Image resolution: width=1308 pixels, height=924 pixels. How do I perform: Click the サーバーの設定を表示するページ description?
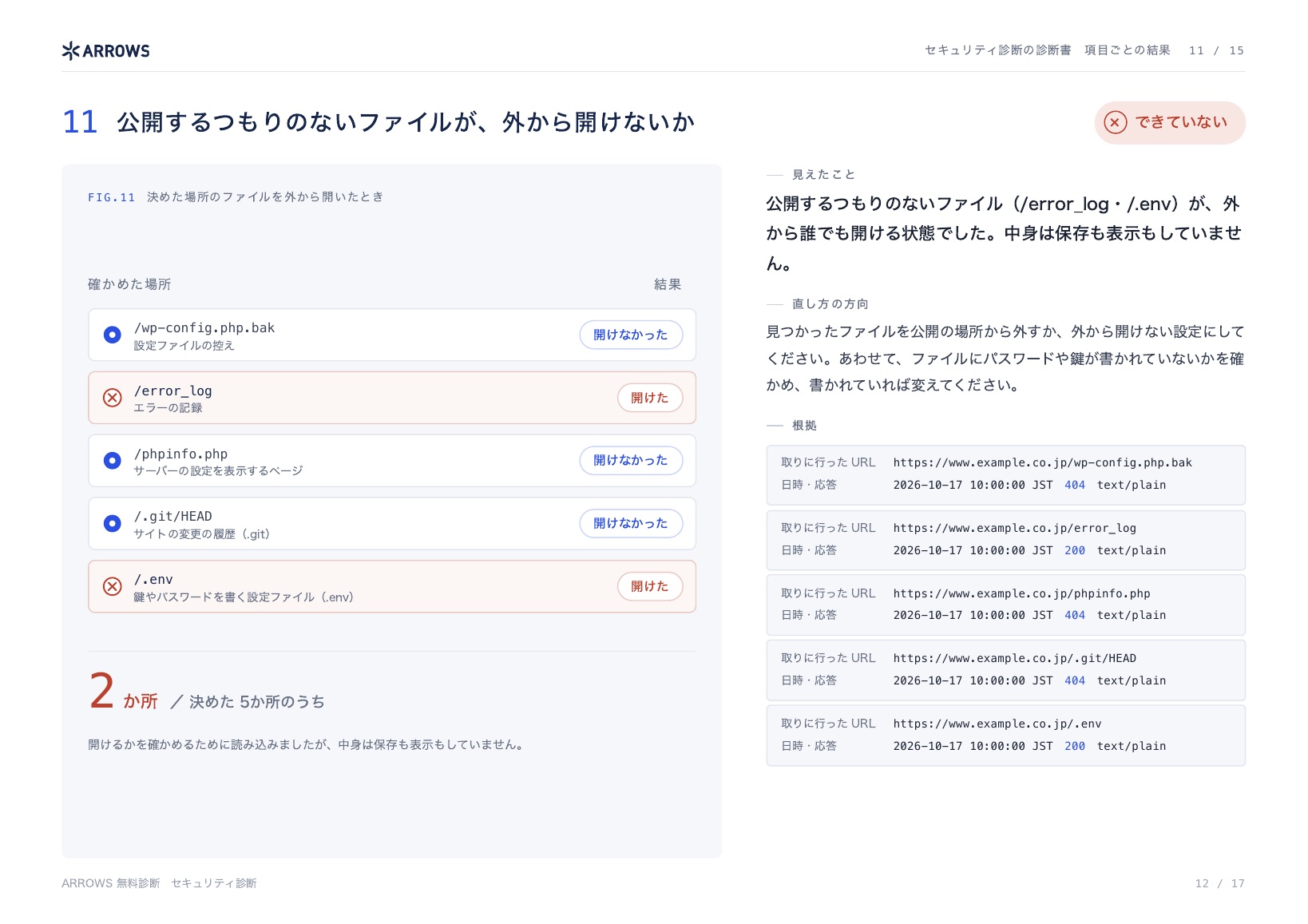218,471
